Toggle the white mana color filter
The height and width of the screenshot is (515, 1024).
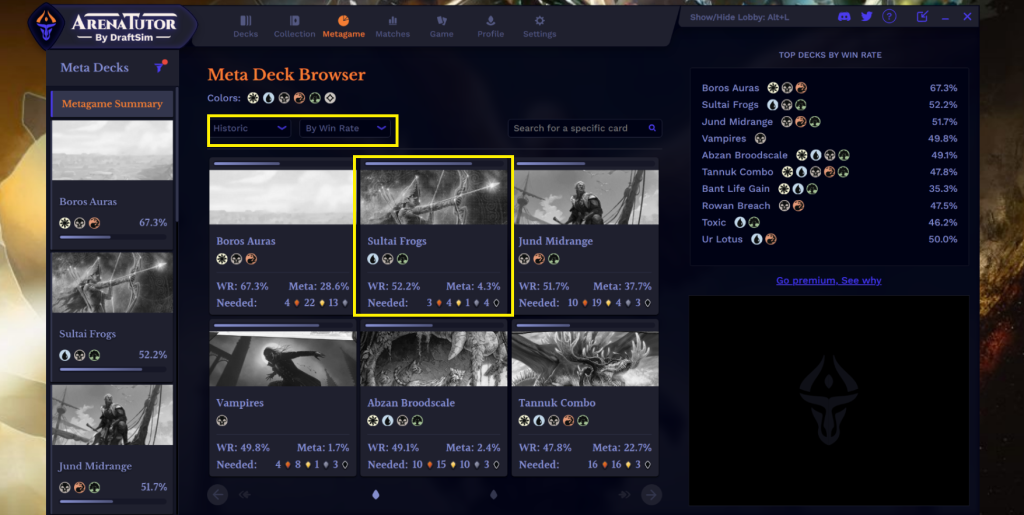tap(253, 98)
